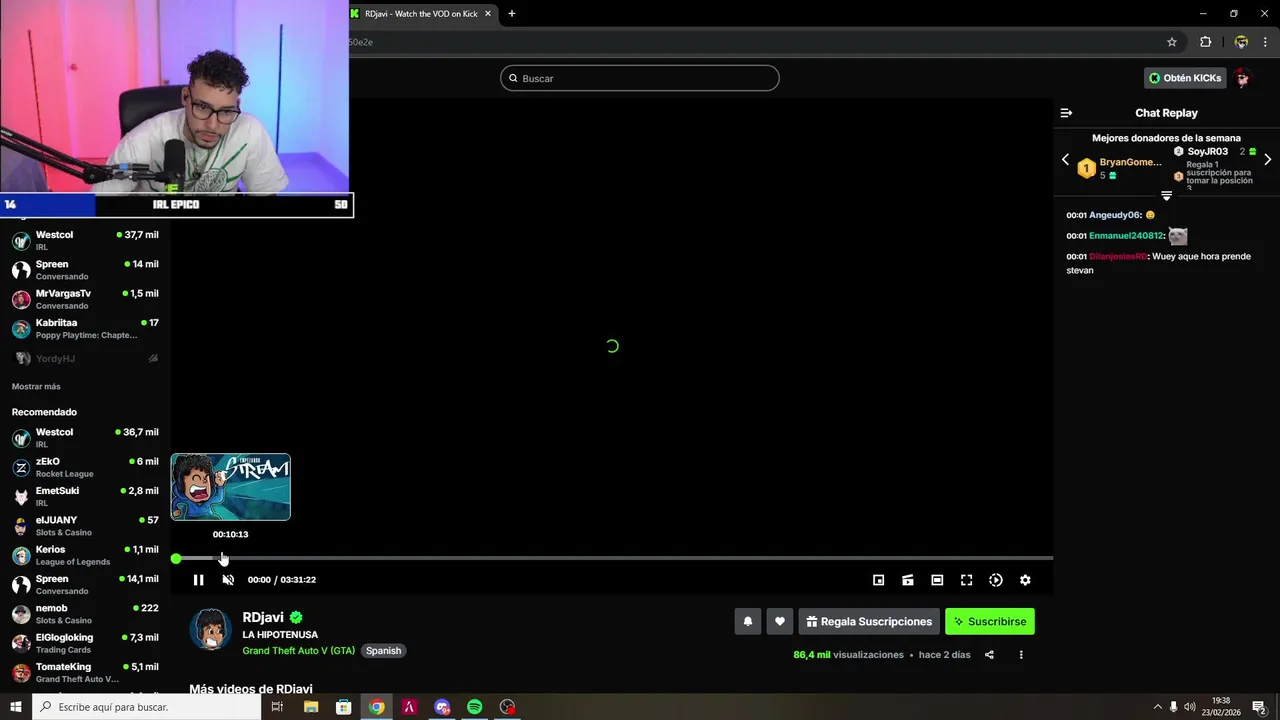This screenshot has width=1280, height=720.
Task: Open the three-dot more options menu
Action: point(1021,655)
